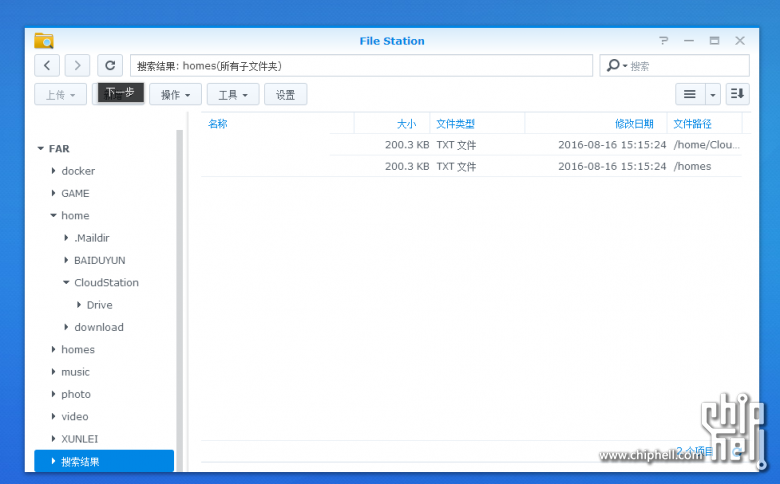The width and height of the screenshot is (780, 484).
Task: Expand the Drive folder arrow
Action: pos(79,304)
